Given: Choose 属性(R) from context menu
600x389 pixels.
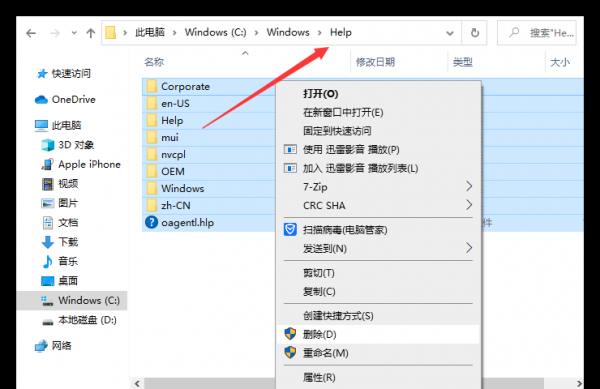Looking at the screenshot, I should 378,378.
